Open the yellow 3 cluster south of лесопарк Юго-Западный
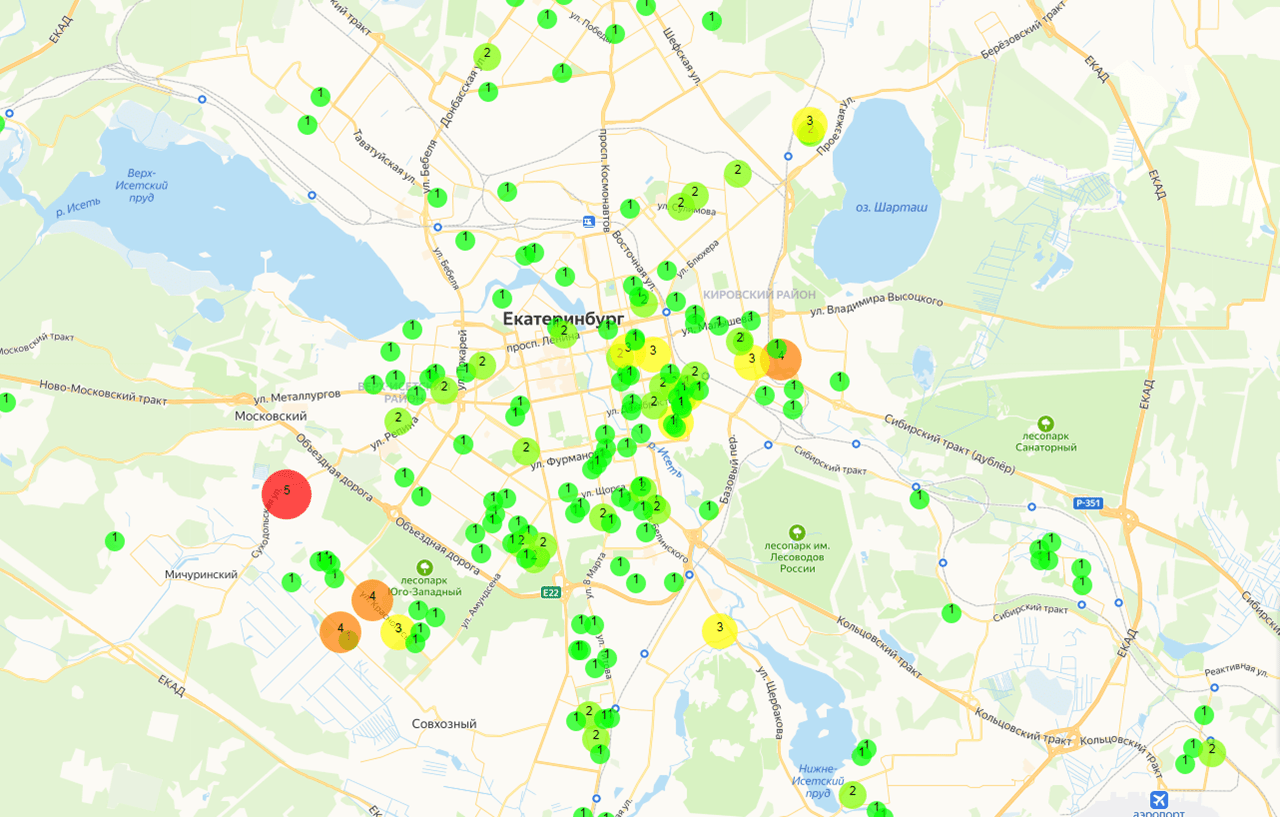The image size is (1280, 817). point(398,631)
